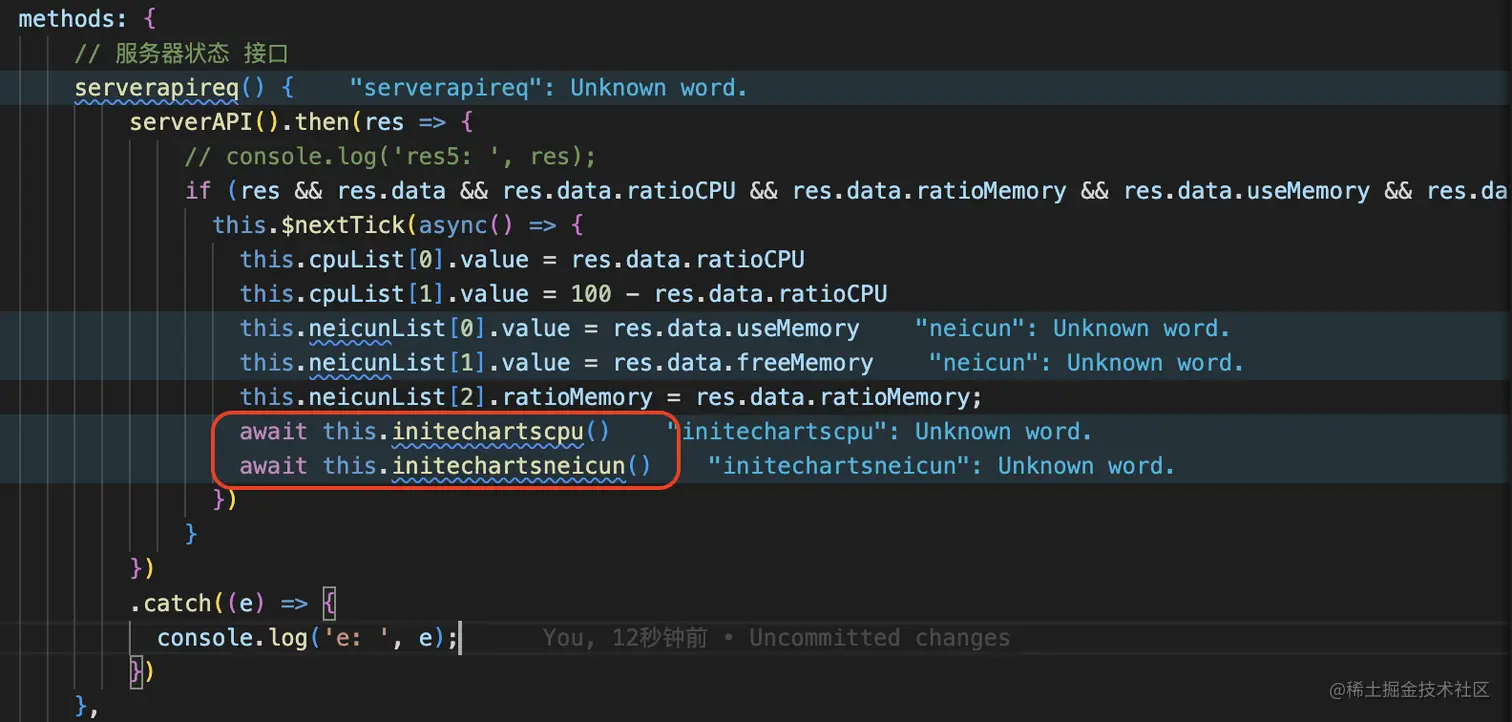Click the 'You, 12秒钟前 • Uncommitted changes' blame annotation
This screenshot has height=722, width=1512.
coord(776,638)
